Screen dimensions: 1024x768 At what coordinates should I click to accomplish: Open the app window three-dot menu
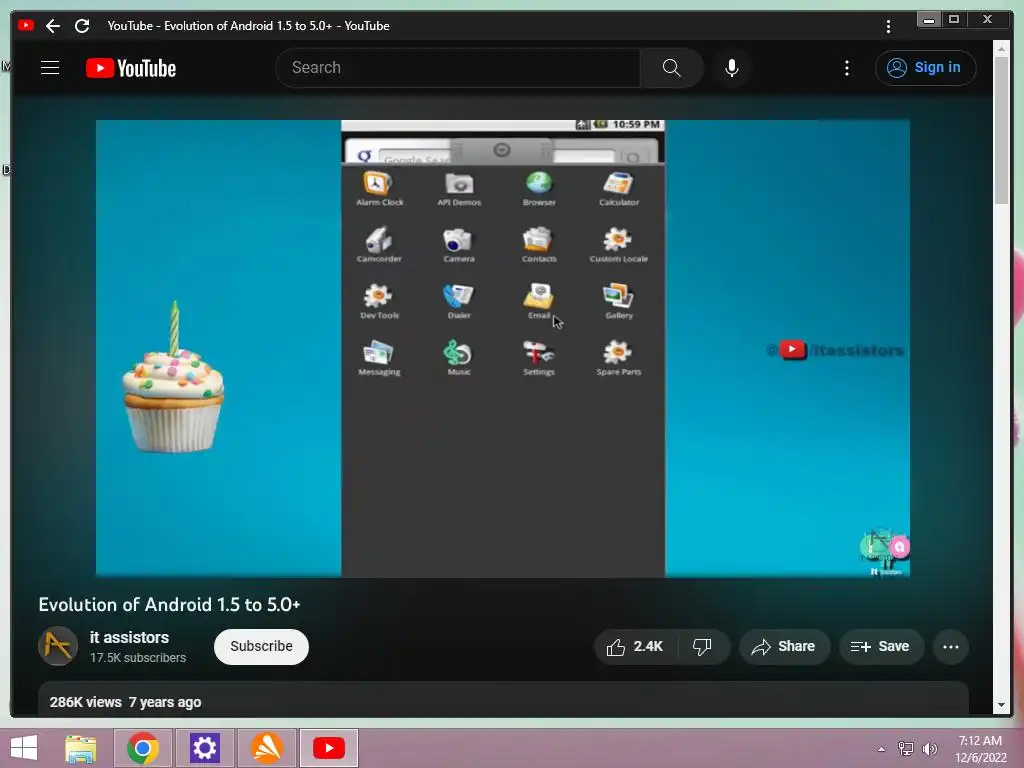[888, 26]
